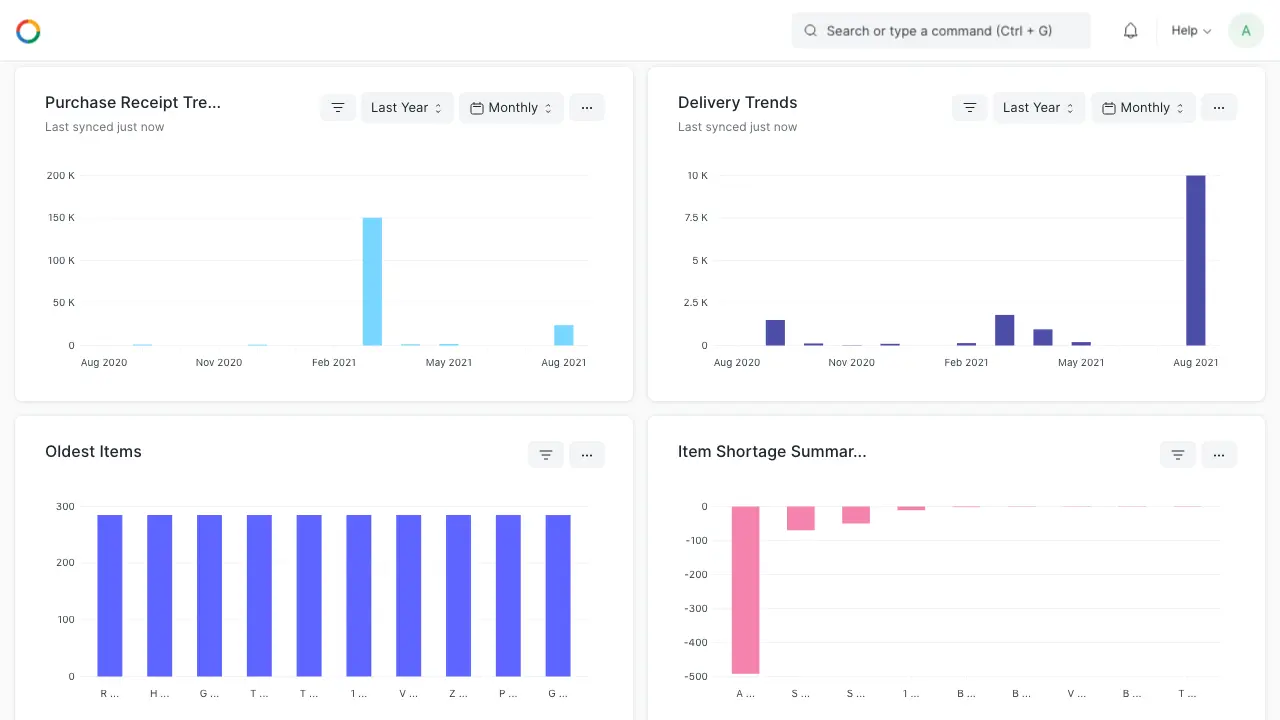Screen dimensions: 1280x720
Task: Open the options menu on Oldest Items
Action: coord(587,454)
